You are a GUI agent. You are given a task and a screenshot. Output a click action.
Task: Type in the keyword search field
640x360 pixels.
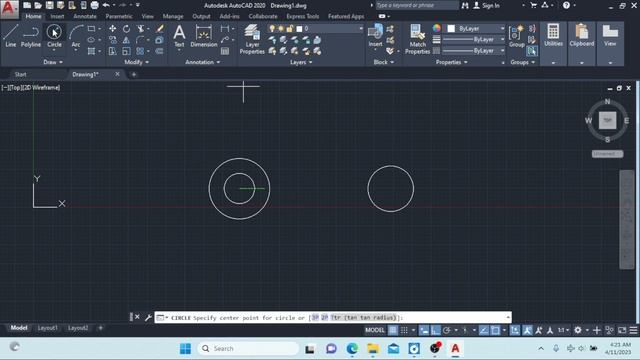click(x=417, y=5)
